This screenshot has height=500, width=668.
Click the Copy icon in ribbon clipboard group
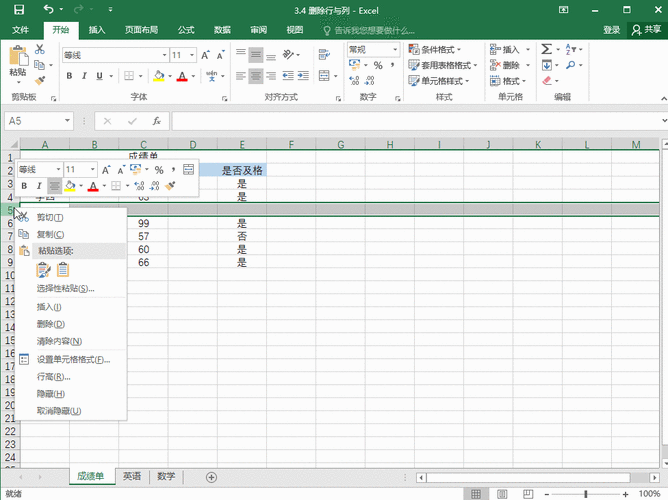(x=39, y=65)
